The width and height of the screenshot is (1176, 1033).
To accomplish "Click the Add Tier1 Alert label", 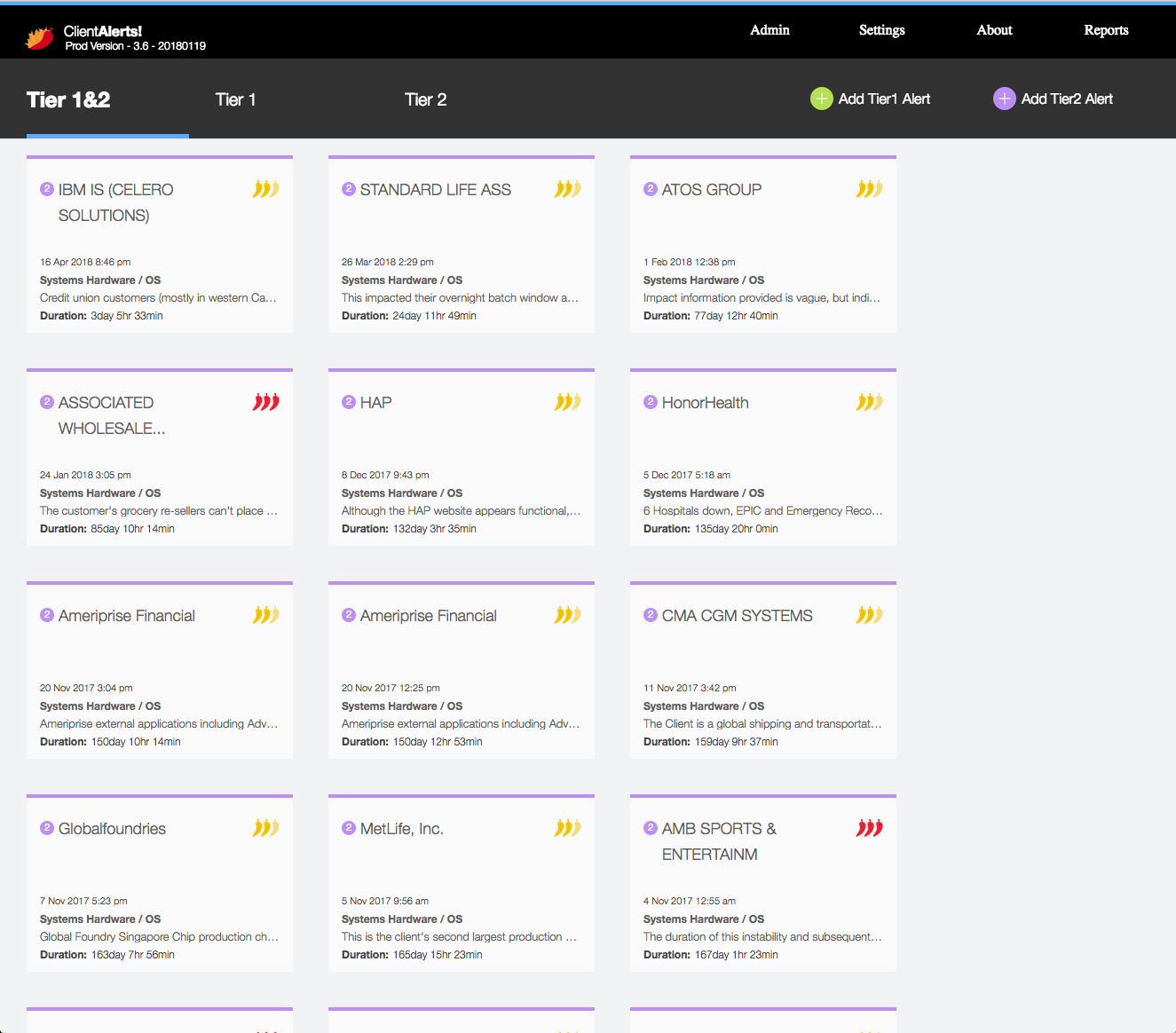I will (x=884, y=99).
